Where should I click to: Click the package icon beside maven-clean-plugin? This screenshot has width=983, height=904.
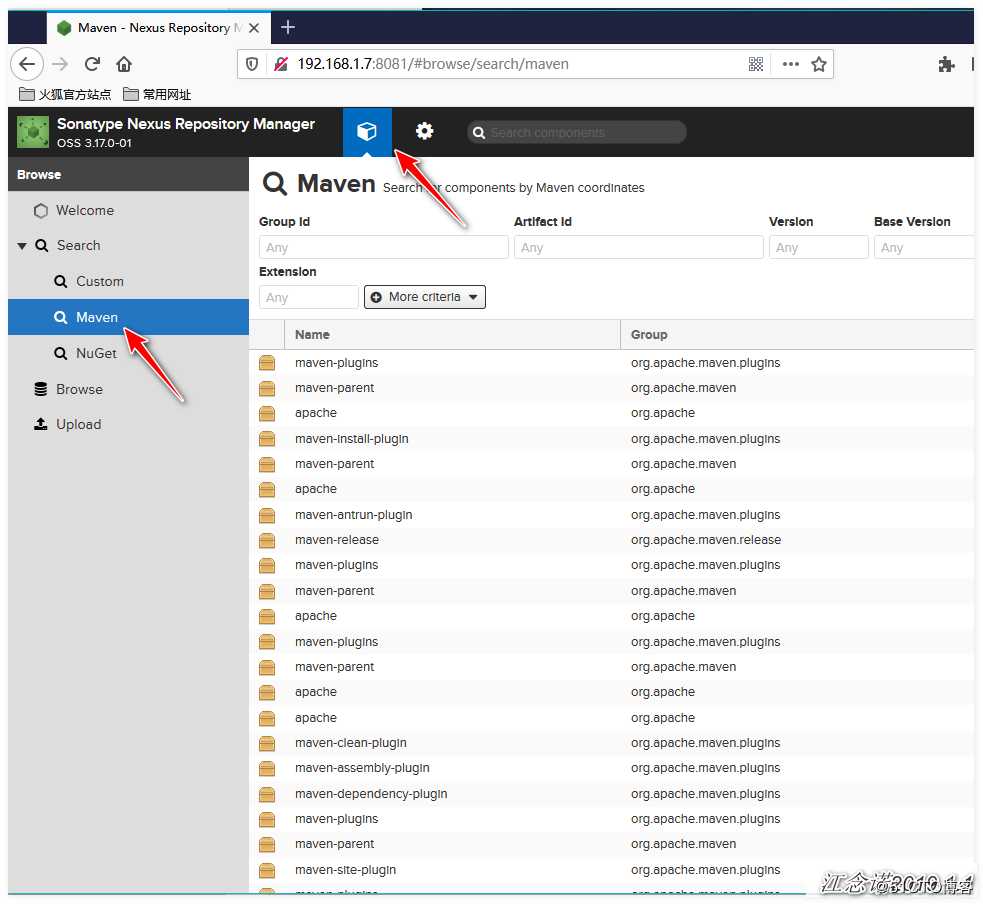coord(267,743)
